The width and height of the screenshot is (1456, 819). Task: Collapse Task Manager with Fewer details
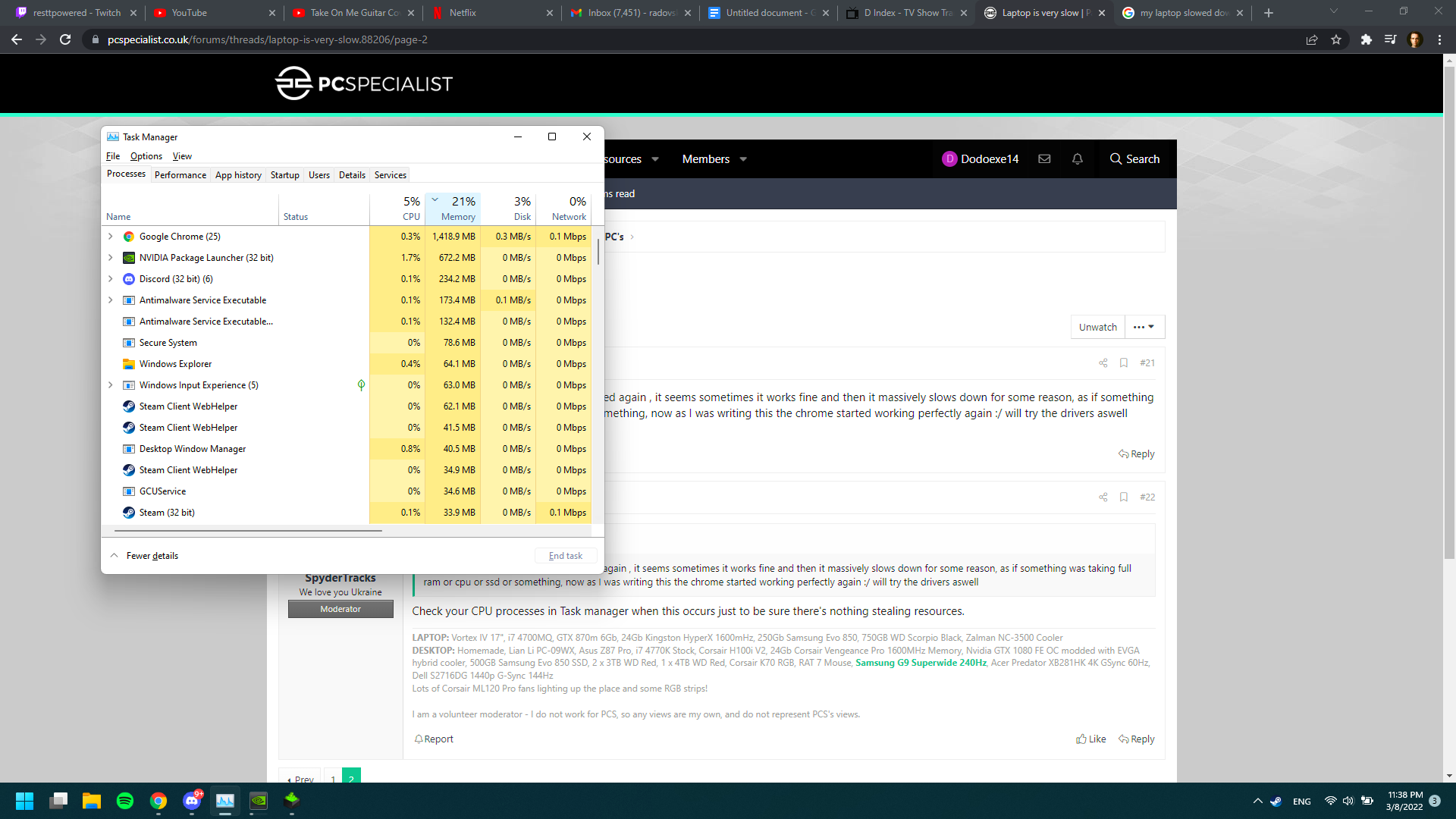coord(145,556)
